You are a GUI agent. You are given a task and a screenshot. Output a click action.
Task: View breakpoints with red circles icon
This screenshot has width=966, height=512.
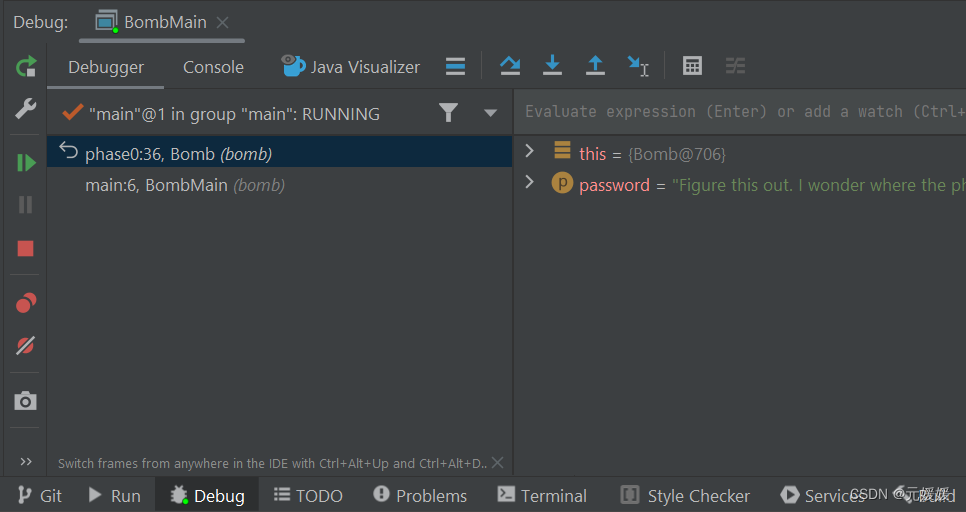coord(25,303)
